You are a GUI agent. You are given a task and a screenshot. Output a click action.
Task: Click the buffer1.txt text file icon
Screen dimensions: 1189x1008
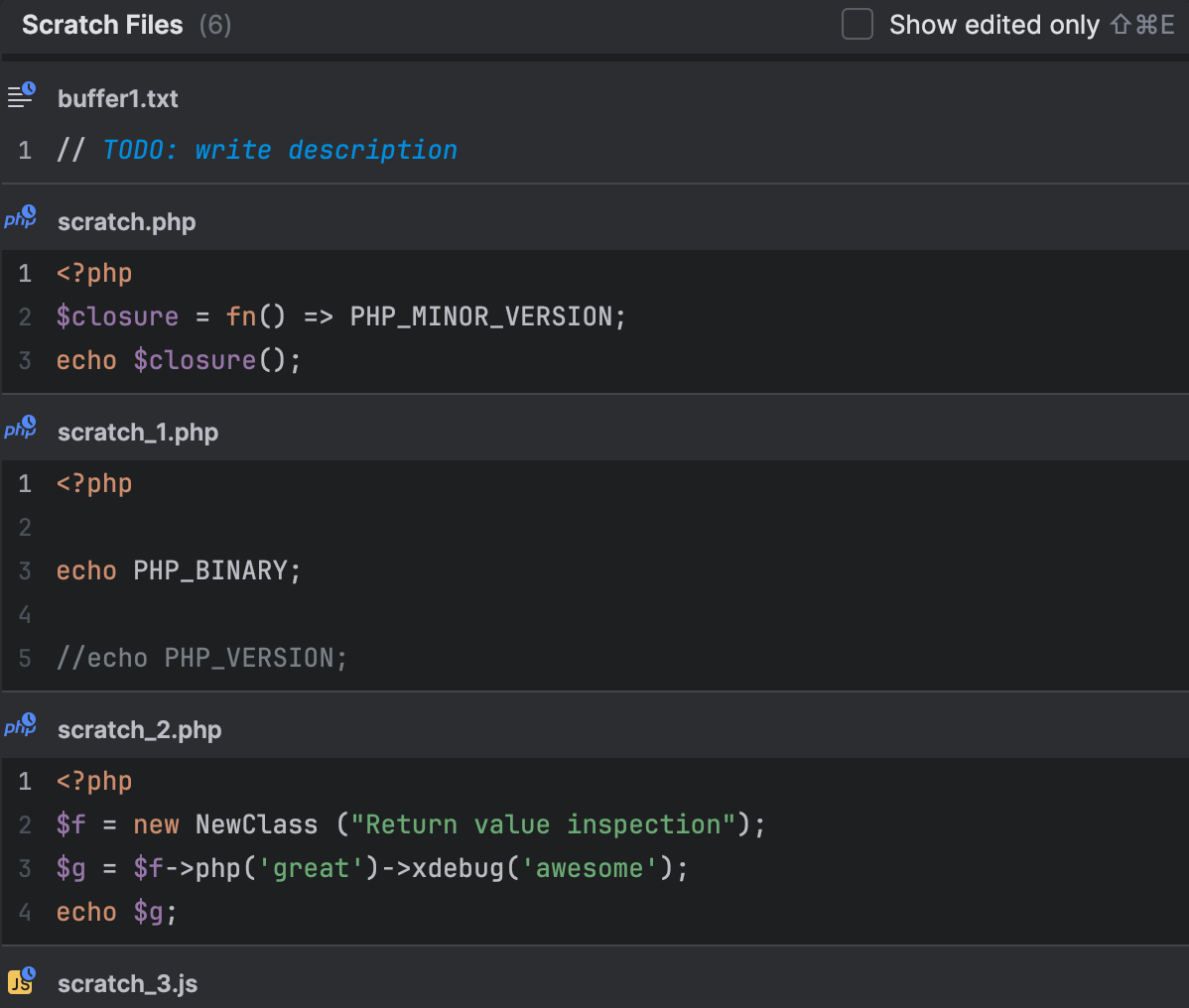click(x=21, y=96)
